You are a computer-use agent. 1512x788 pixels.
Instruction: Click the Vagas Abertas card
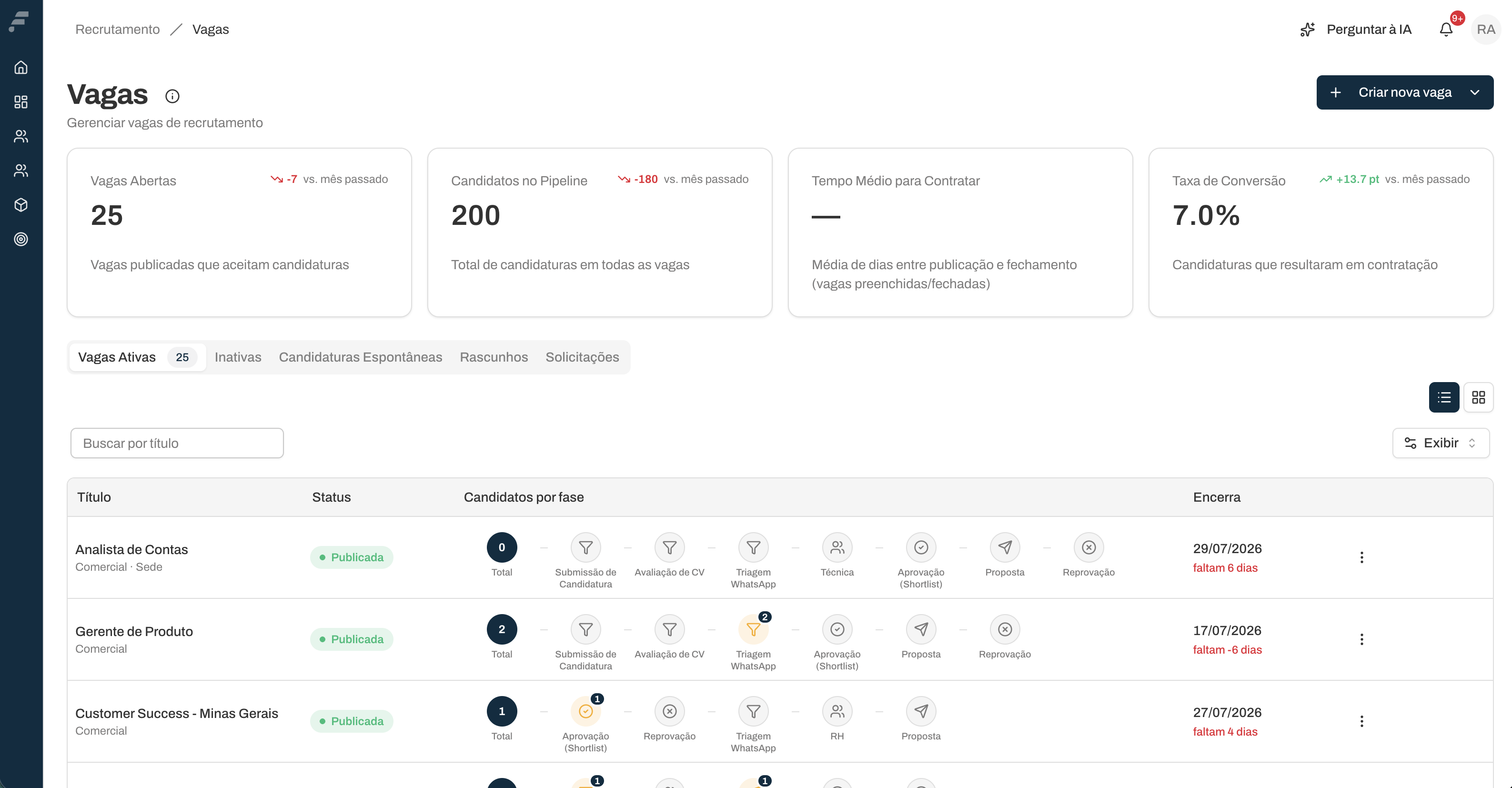[239, 232]
